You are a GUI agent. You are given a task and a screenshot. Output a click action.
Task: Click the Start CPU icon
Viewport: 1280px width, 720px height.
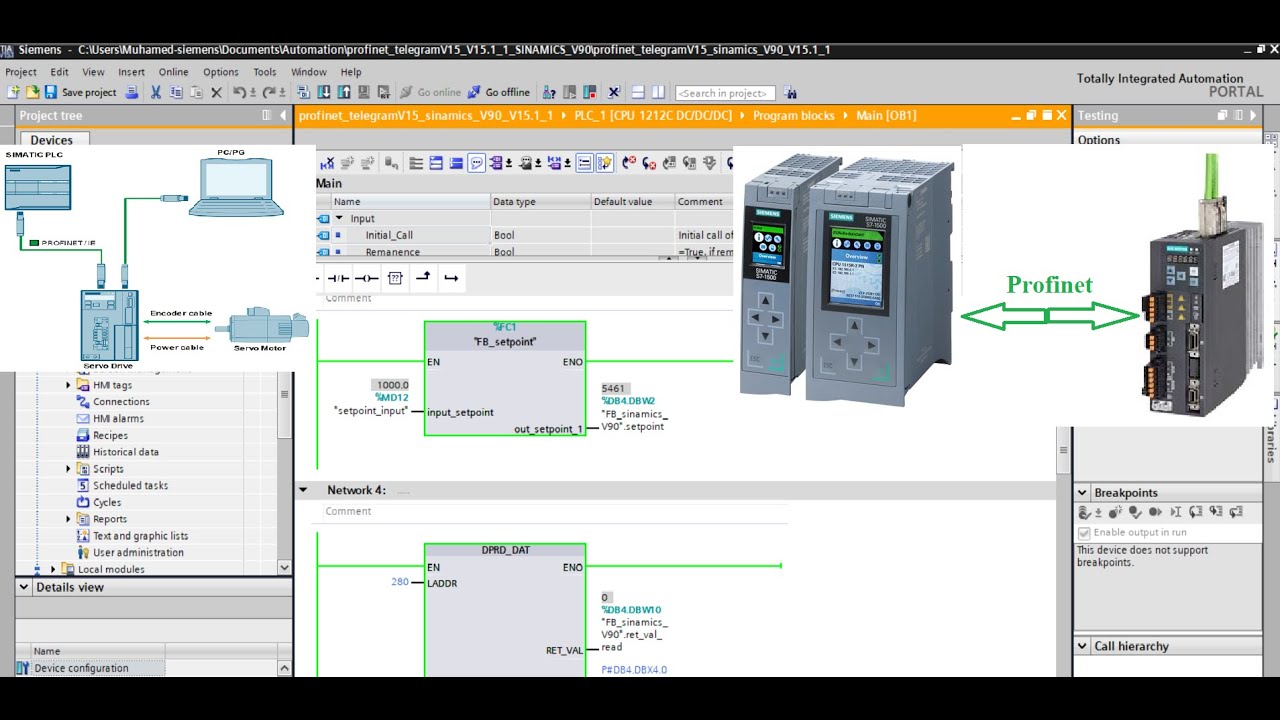569,92
